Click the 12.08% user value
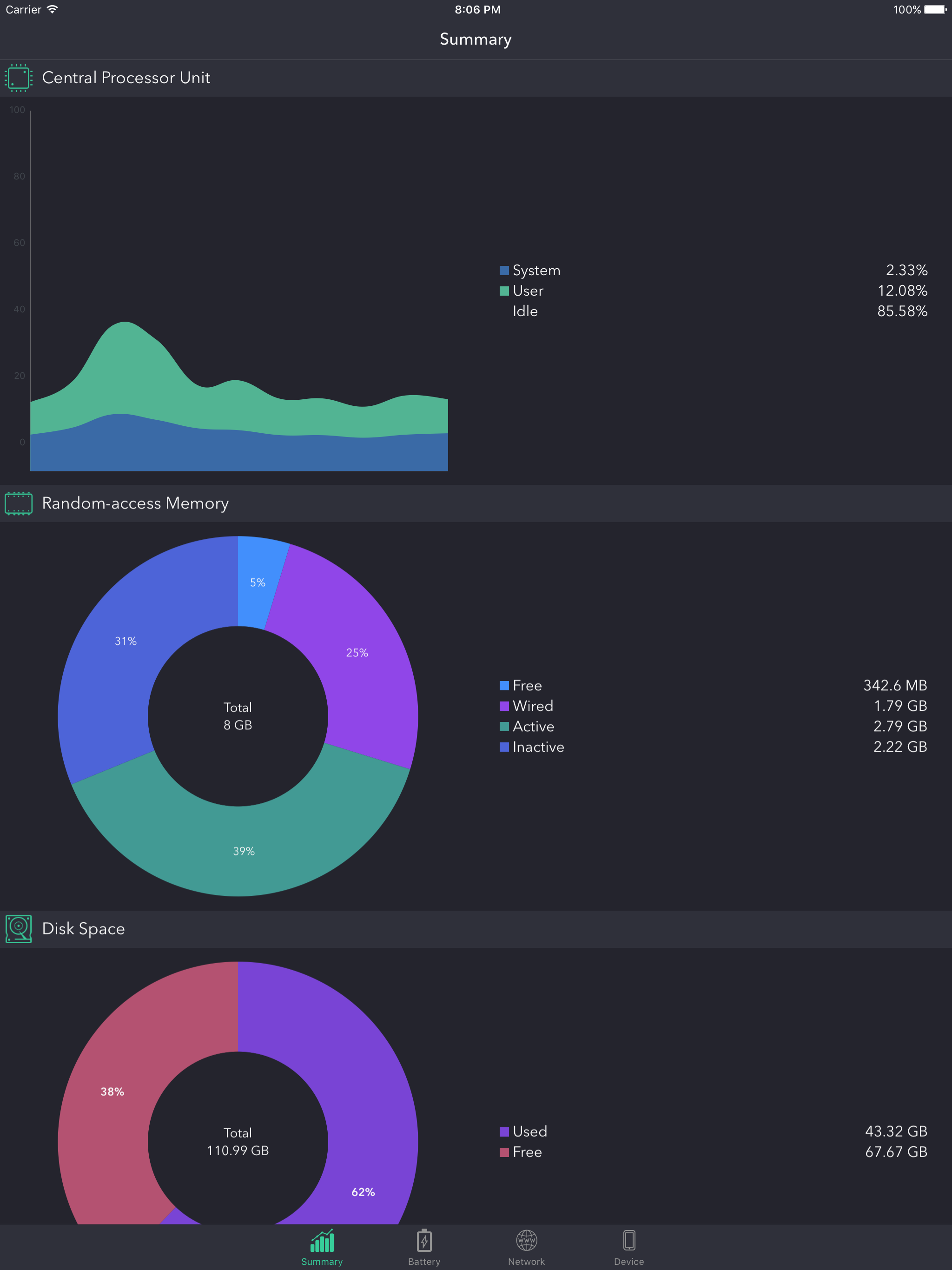This screenshot has width=952, height=1270. (x=903, y=291)
